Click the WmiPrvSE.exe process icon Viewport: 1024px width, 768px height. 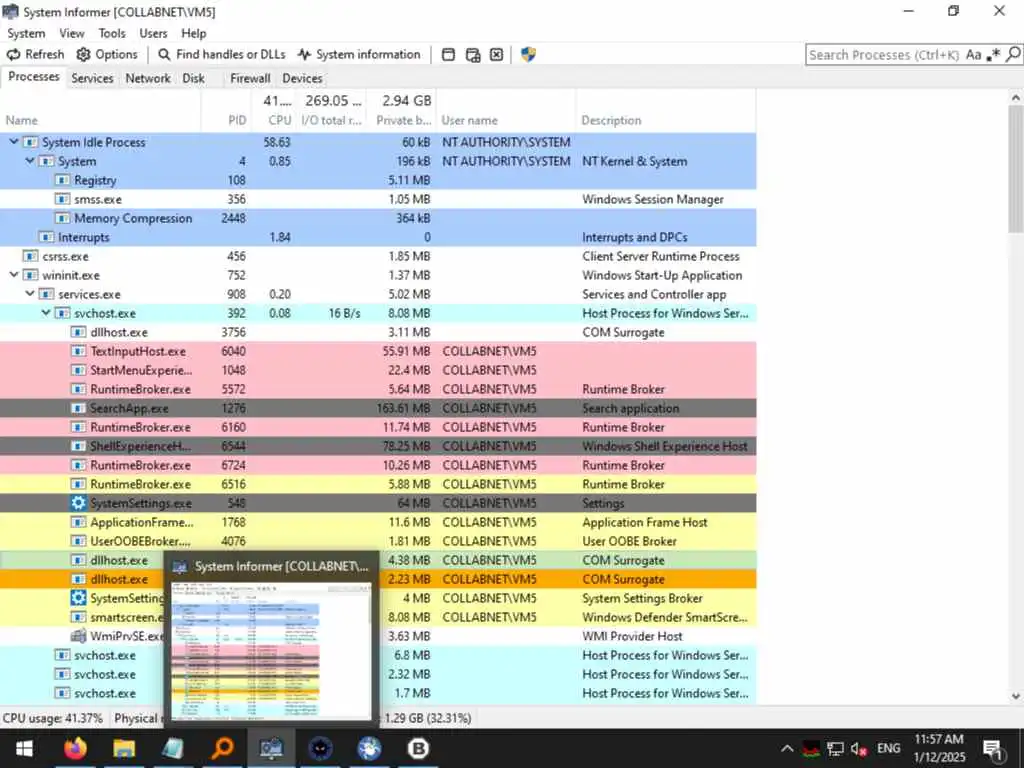pyautogui.click(x=78, y=636)
